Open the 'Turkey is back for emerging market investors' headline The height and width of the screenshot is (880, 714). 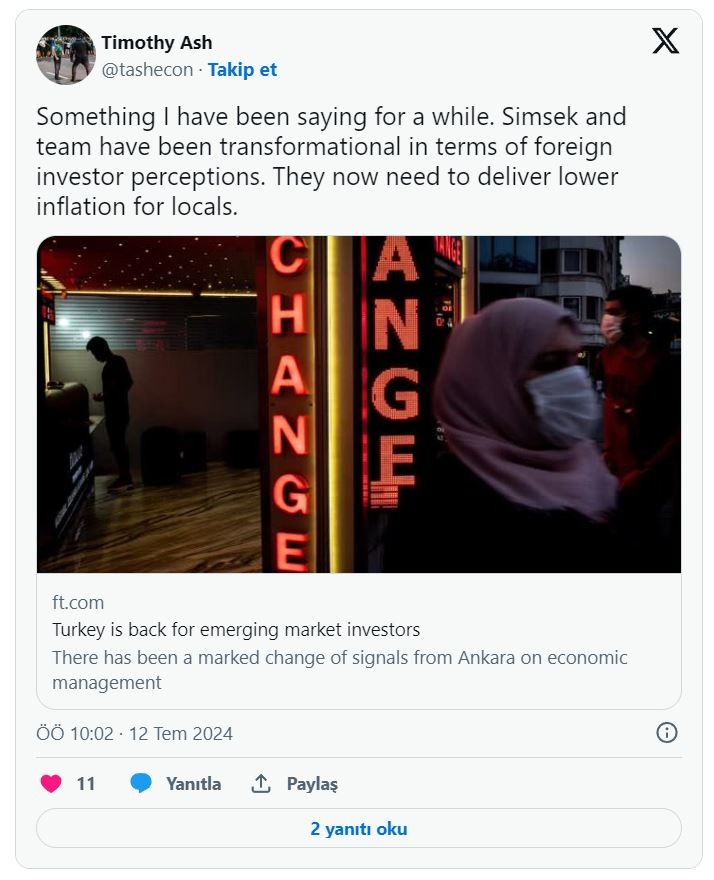(x=236, y=630)
